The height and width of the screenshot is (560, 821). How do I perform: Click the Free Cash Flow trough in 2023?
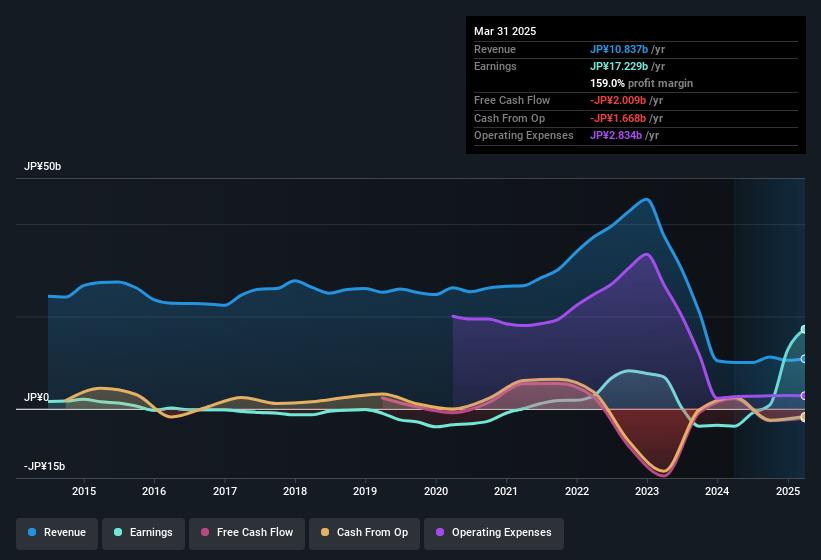[664, 475]
